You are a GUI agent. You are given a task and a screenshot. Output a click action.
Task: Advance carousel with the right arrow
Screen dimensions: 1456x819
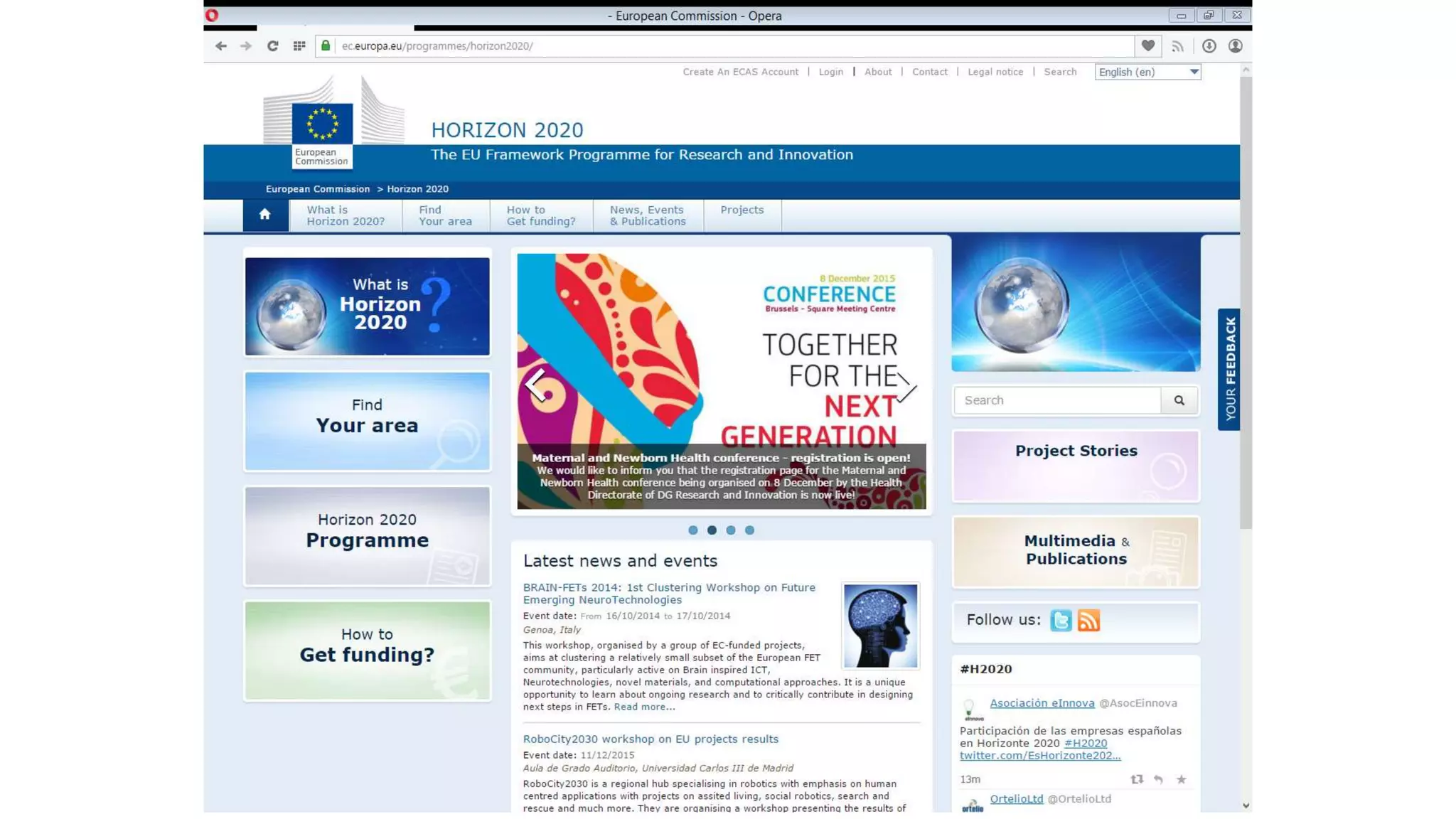pyautogui.click(x=905, y=387)
